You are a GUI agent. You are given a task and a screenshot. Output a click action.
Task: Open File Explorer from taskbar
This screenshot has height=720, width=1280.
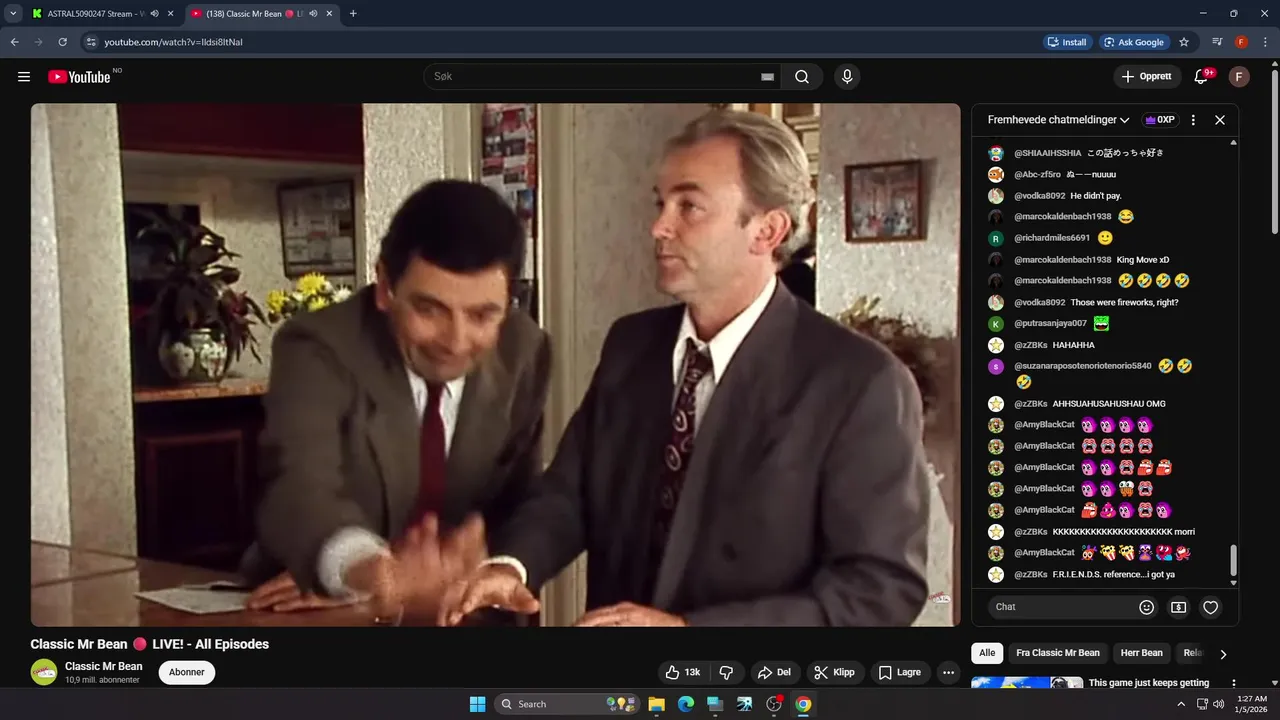(657, 704)
